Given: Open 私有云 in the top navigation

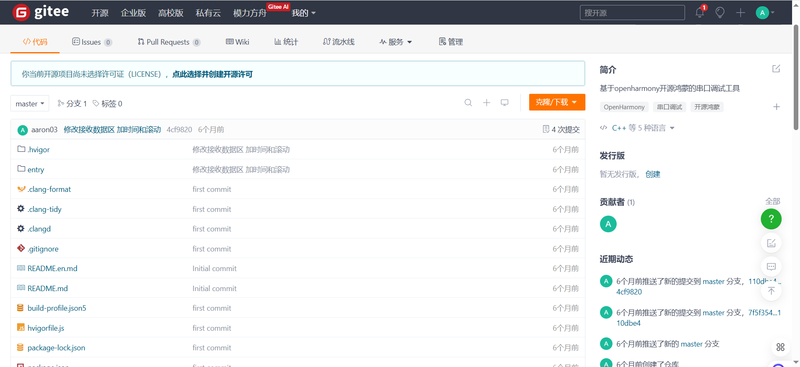Looking at the screenshot, I should (208, 13).
